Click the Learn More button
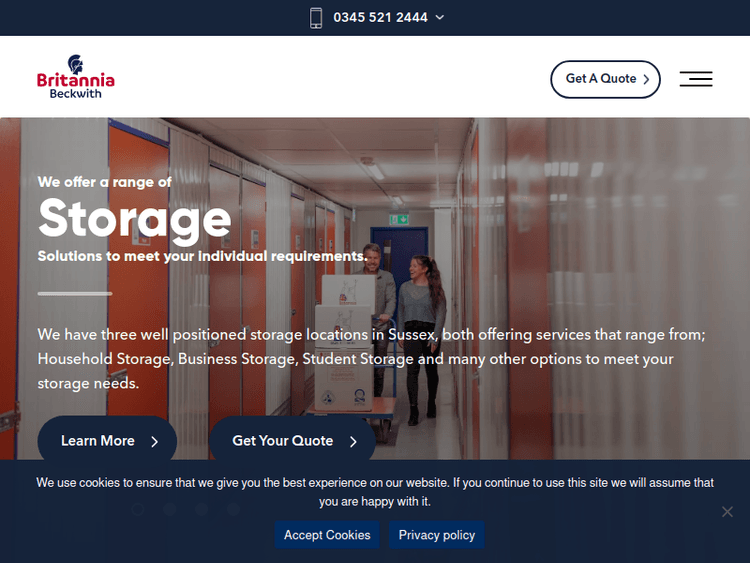The width and height of the screenshot is (750, 563). coord(107,441)
